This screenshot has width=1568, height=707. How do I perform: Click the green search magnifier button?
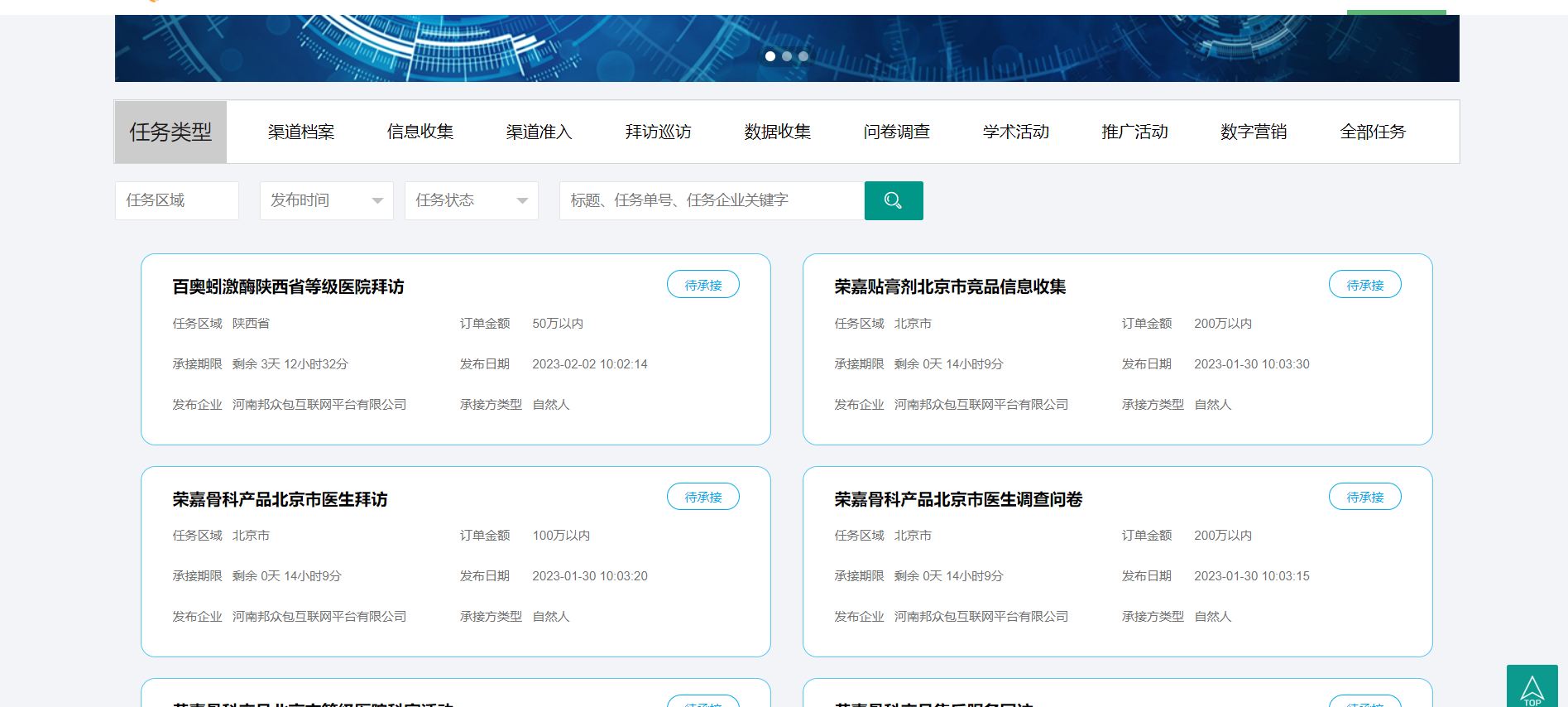(894, 200)
